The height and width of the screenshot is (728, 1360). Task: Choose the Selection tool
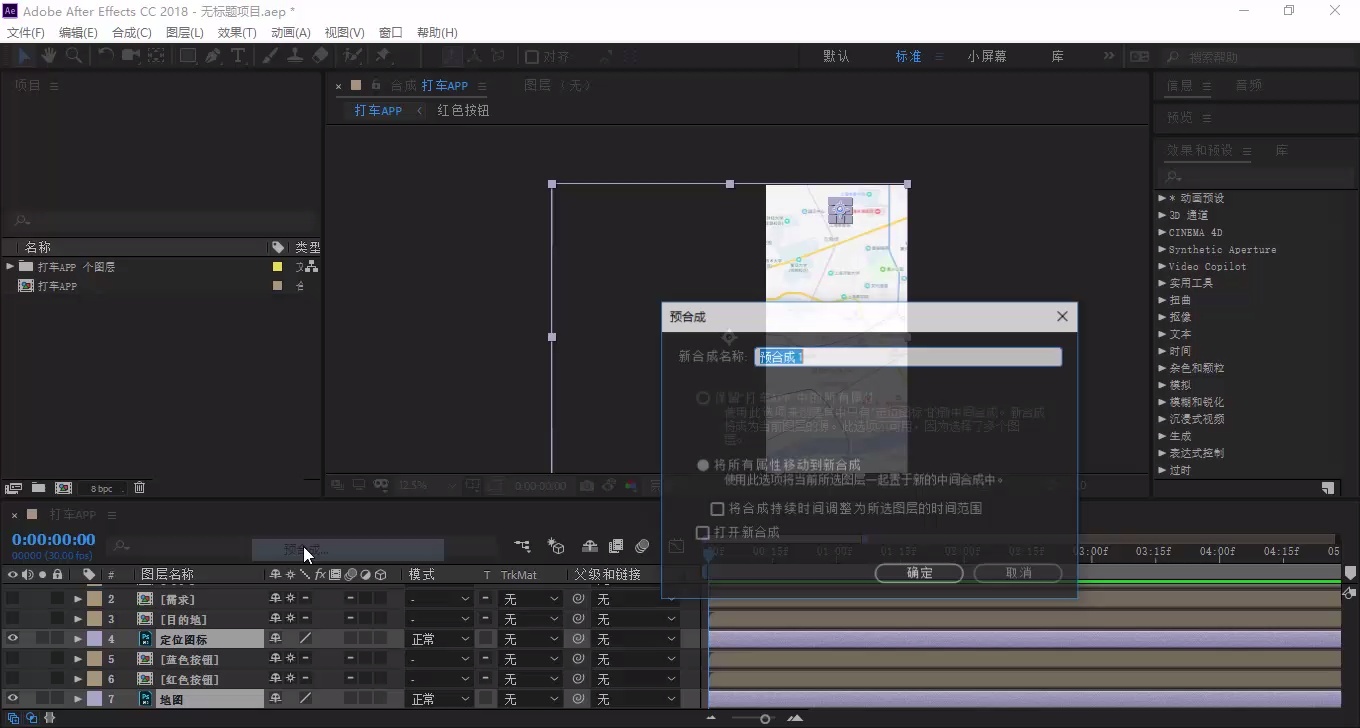(23, 55)
